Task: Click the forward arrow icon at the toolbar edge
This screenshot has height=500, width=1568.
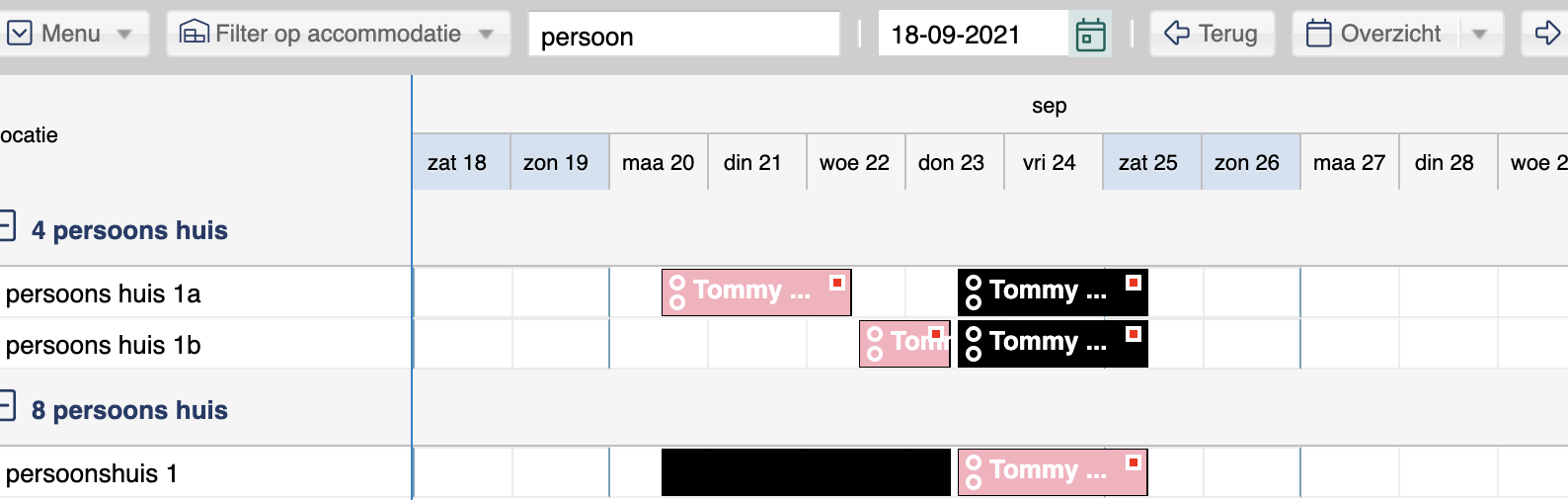Action: pos(1547,34)
